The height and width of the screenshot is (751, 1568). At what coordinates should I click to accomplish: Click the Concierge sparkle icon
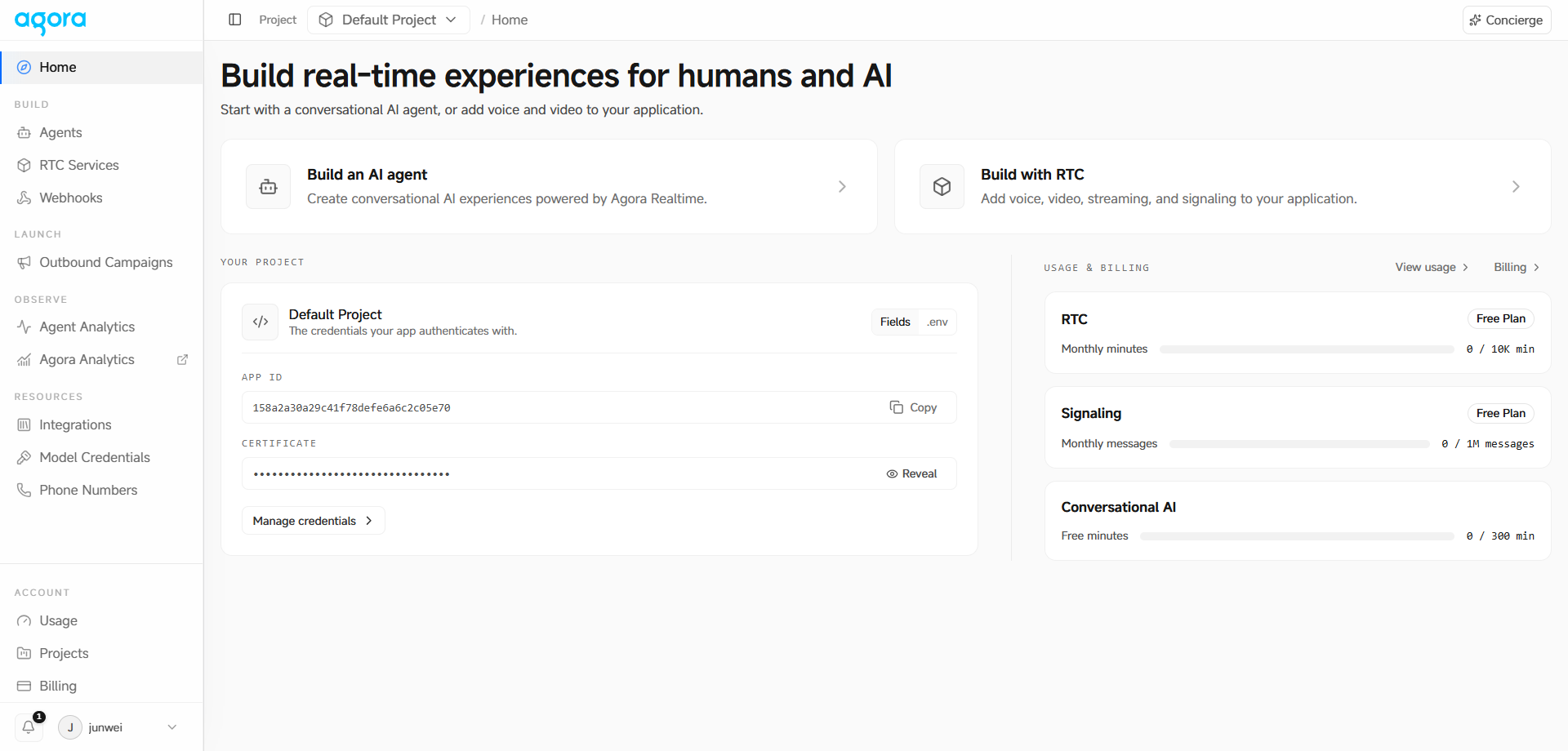(1475, 20)
